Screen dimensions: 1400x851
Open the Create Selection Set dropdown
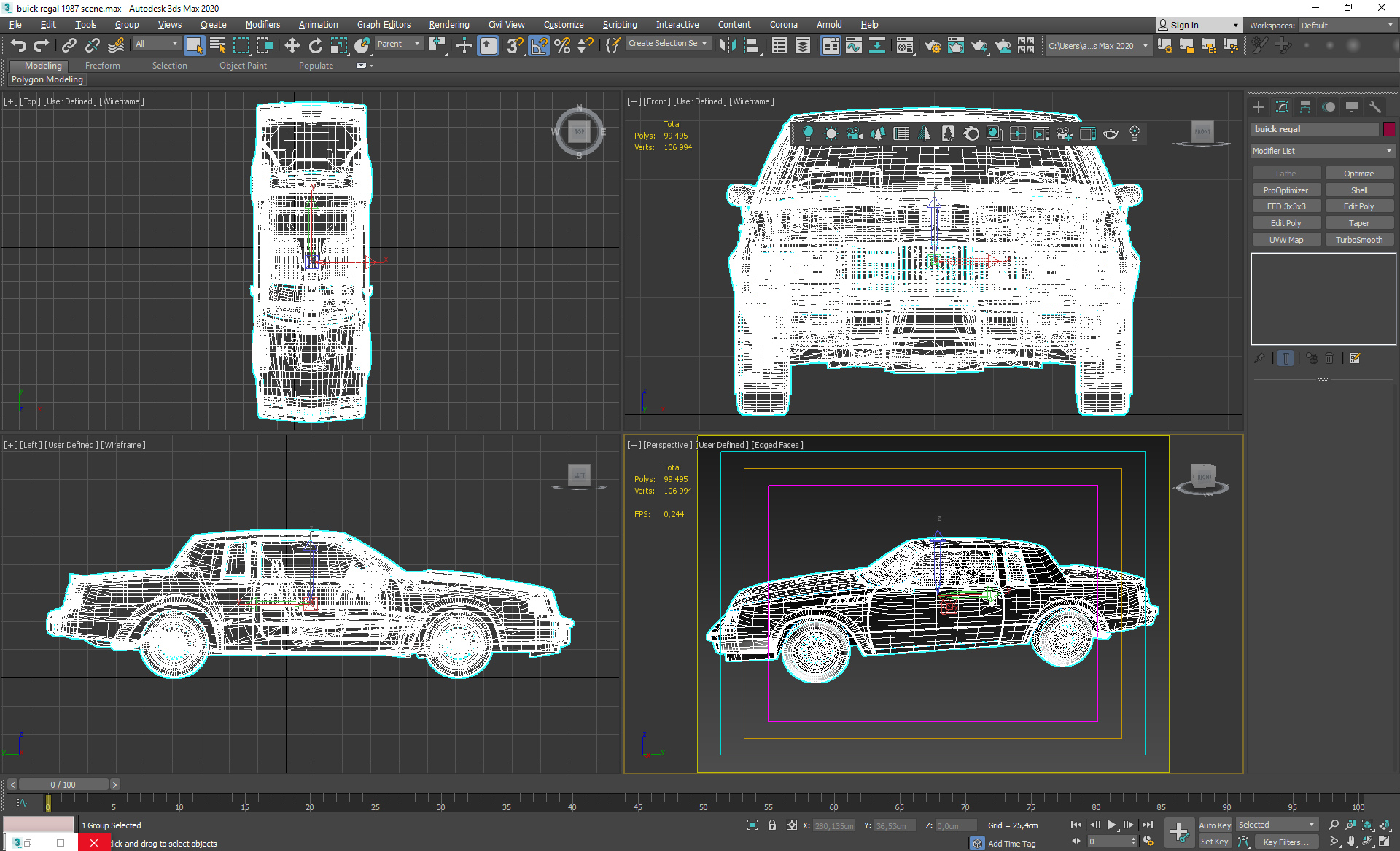coord(667,44)
